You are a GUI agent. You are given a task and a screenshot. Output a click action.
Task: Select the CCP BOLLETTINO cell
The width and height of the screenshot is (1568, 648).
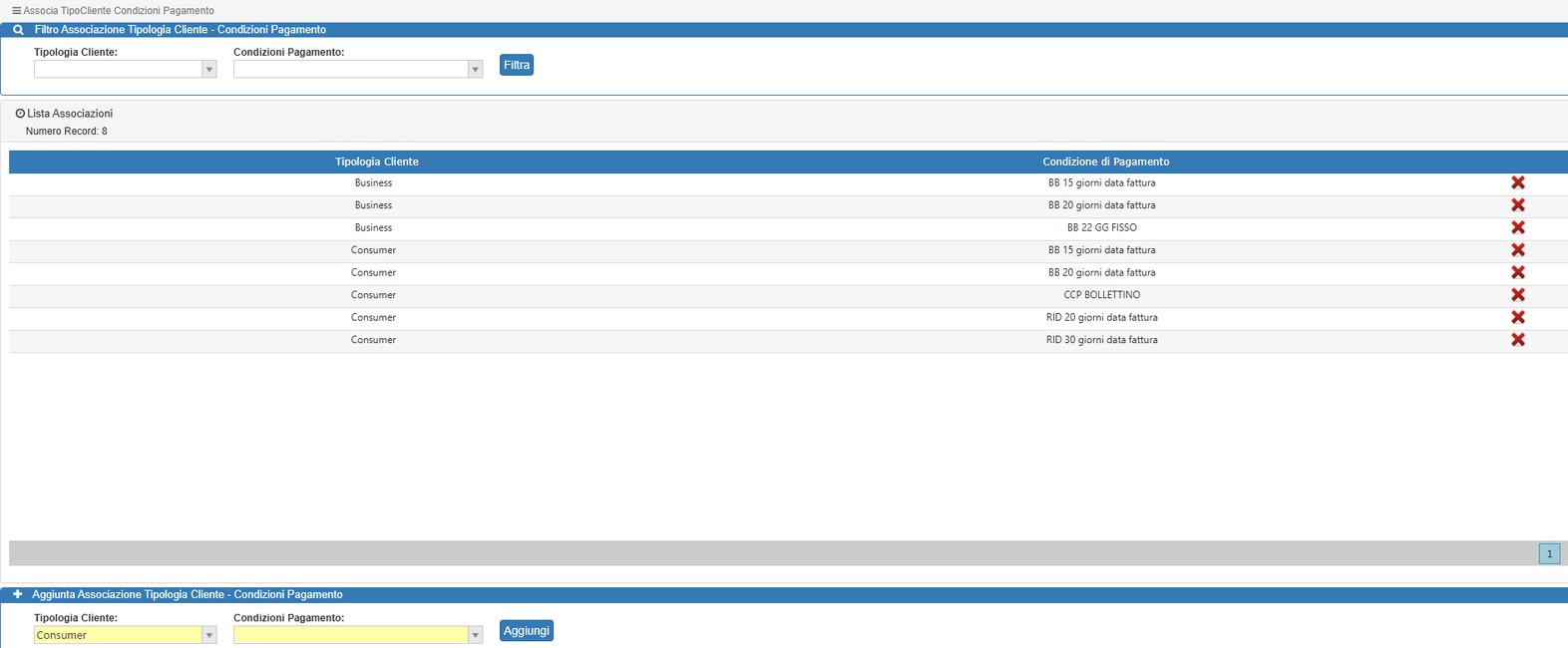pos(1102,295)
